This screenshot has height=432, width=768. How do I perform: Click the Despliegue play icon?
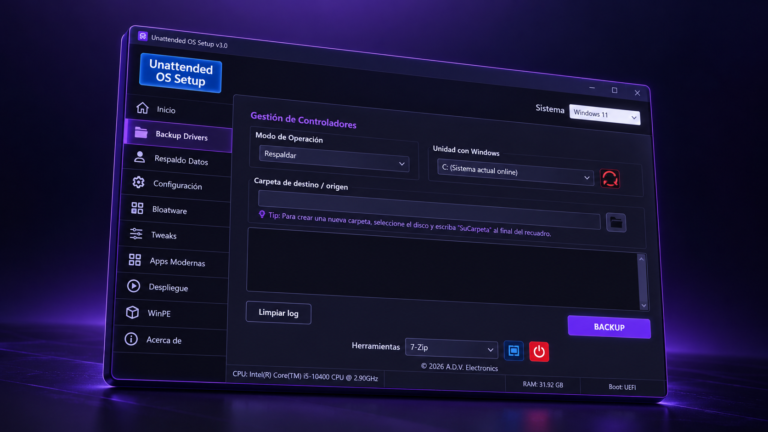click(x=133, y=286)
